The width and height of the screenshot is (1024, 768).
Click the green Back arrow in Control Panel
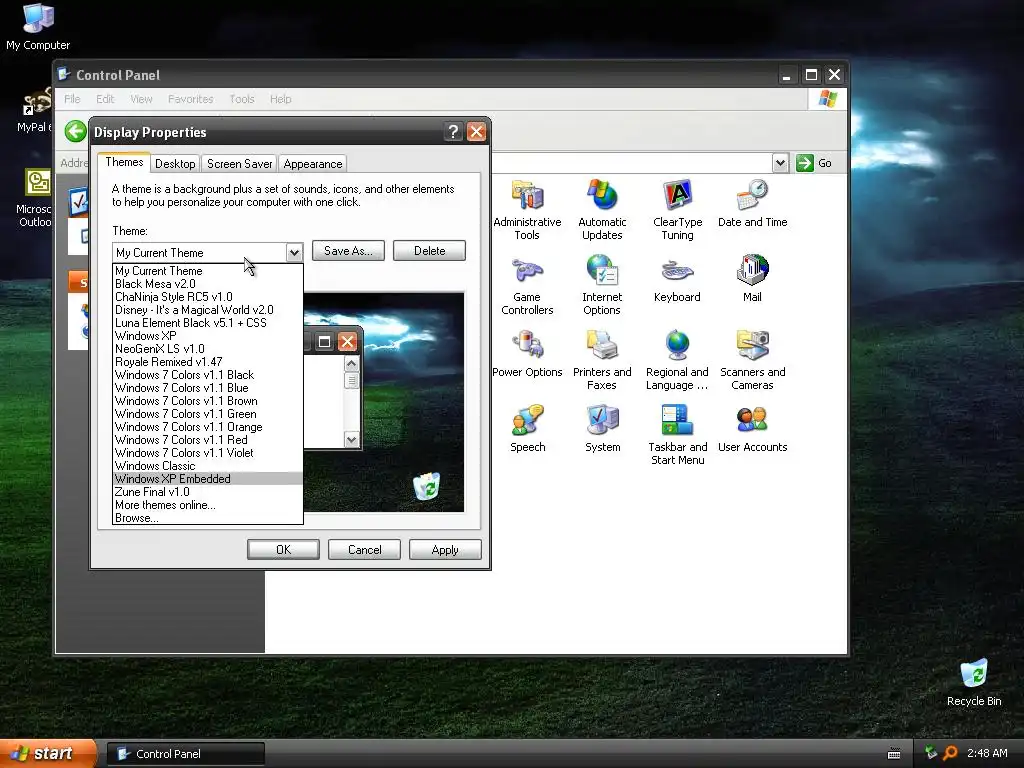point(76,131)
